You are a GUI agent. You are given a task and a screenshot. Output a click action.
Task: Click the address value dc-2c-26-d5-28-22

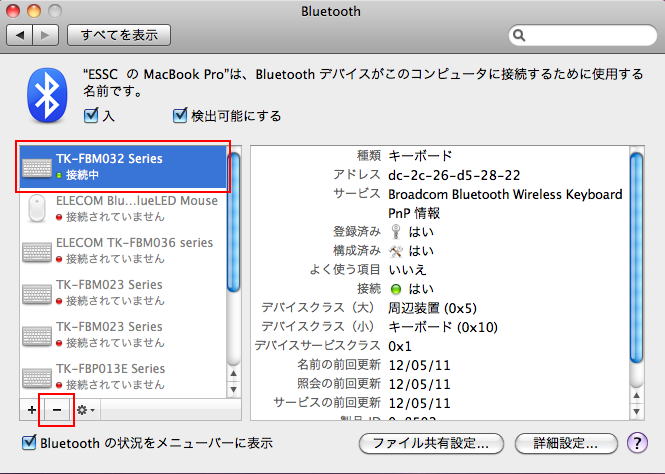click(x=454, y=175)
